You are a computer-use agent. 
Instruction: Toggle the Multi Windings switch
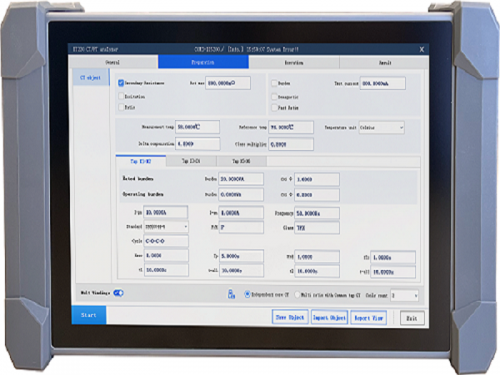[118, 293]
